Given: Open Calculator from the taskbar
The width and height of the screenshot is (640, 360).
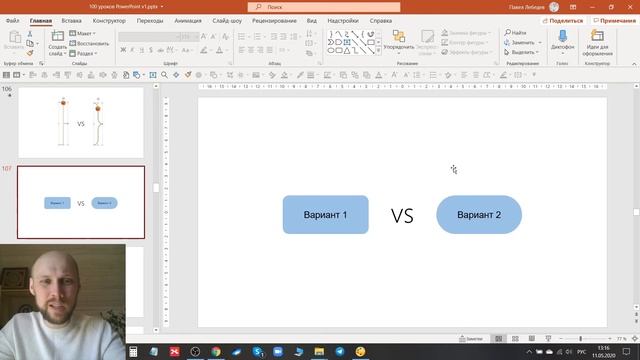Looking at the screenshot, I should 133,351.
